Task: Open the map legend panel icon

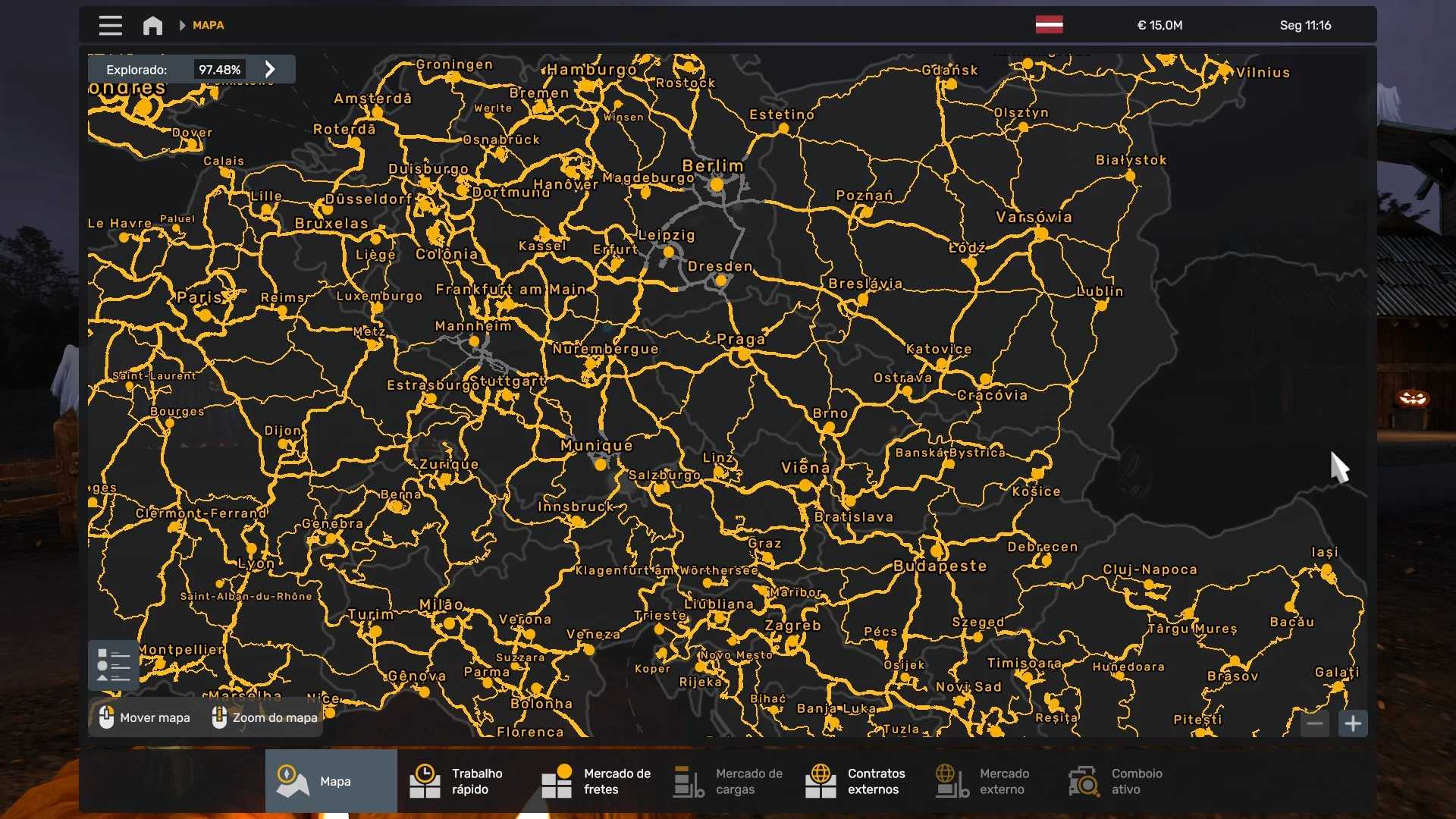Action: (x=114, y=665)
